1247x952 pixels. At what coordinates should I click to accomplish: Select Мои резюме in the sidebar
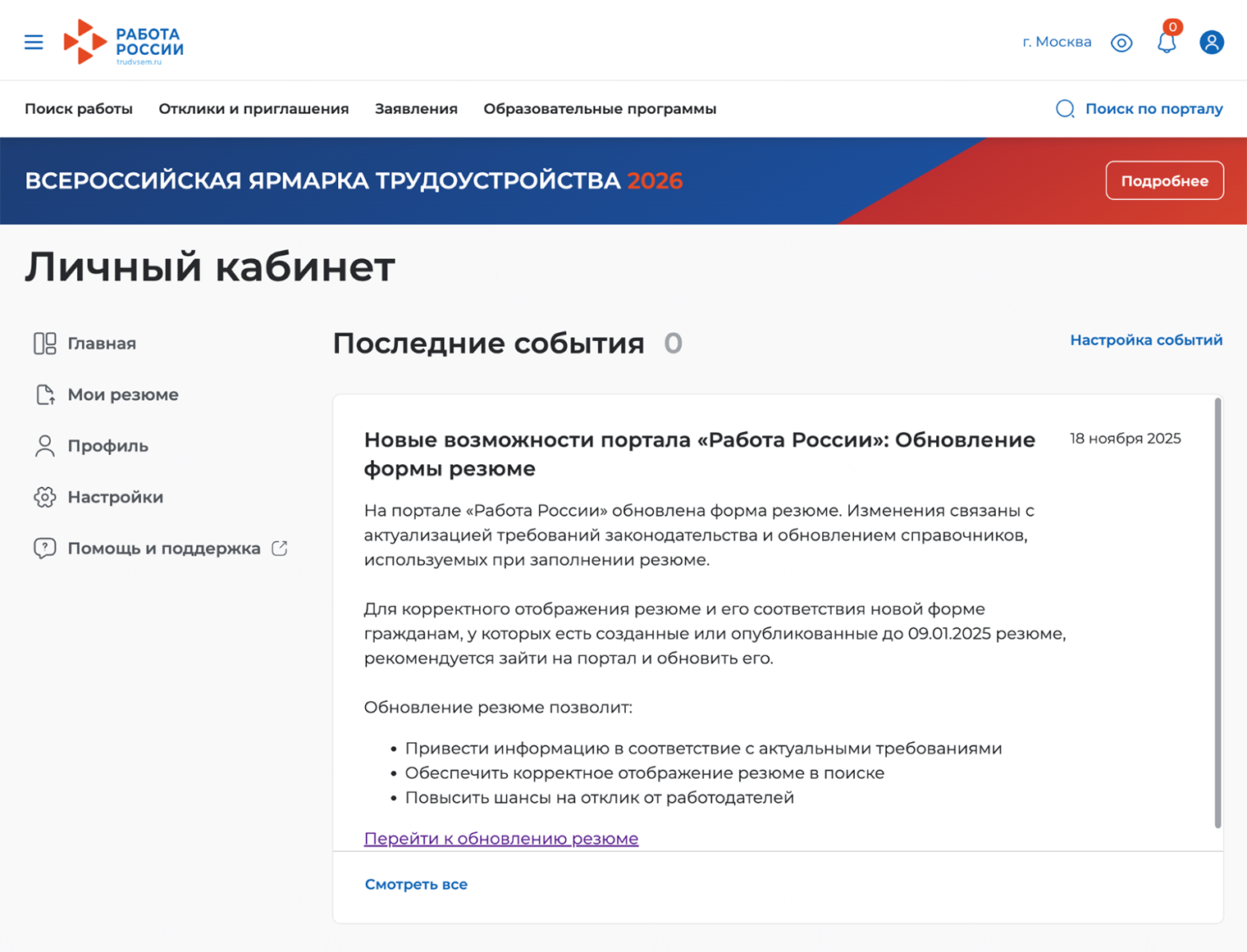(x=123, y=394)
